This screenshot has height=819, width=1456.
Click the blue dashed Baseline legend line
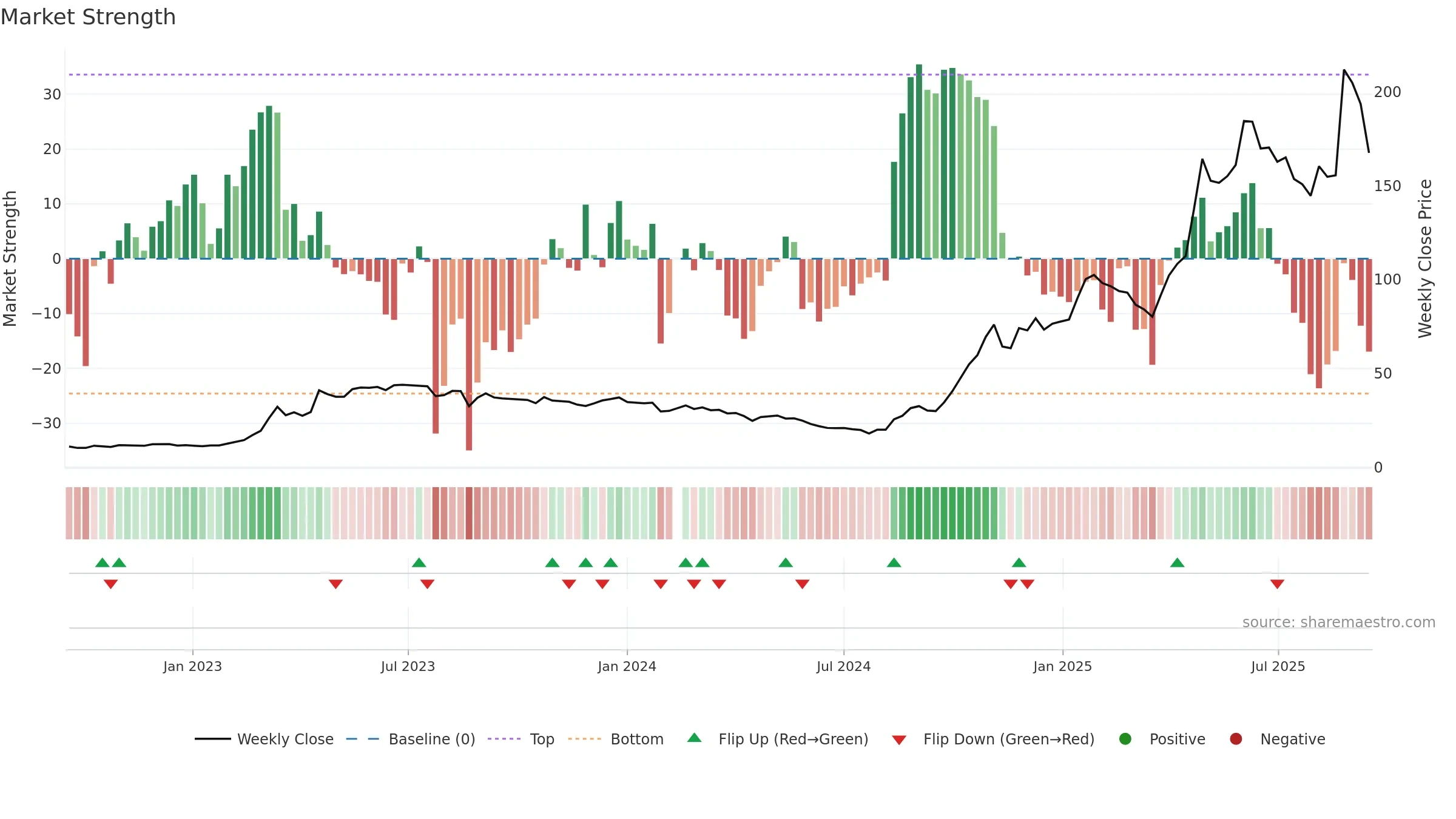[363, 739]
